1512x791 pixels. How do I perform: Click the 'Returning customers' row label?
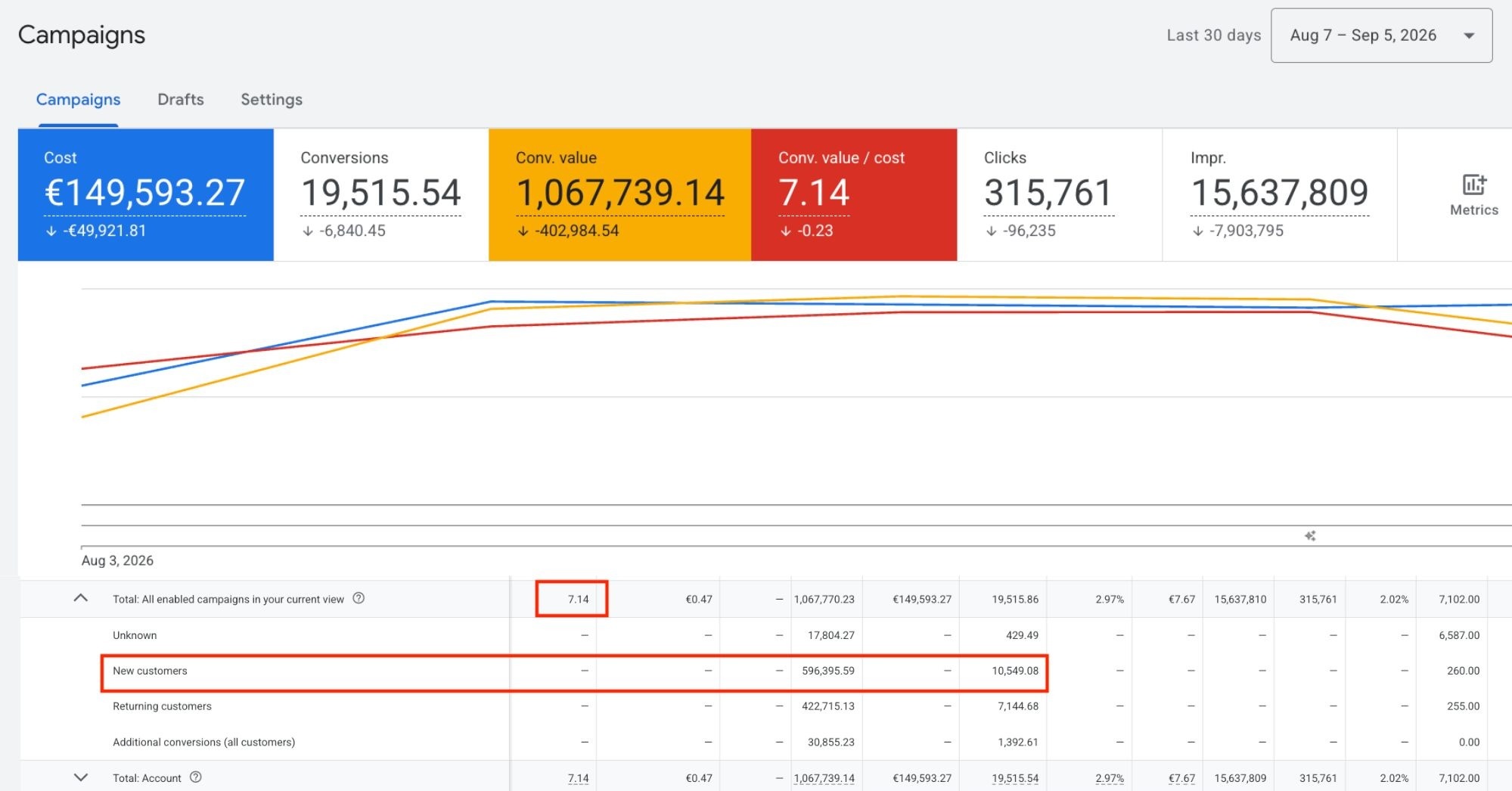pos(162,706)
